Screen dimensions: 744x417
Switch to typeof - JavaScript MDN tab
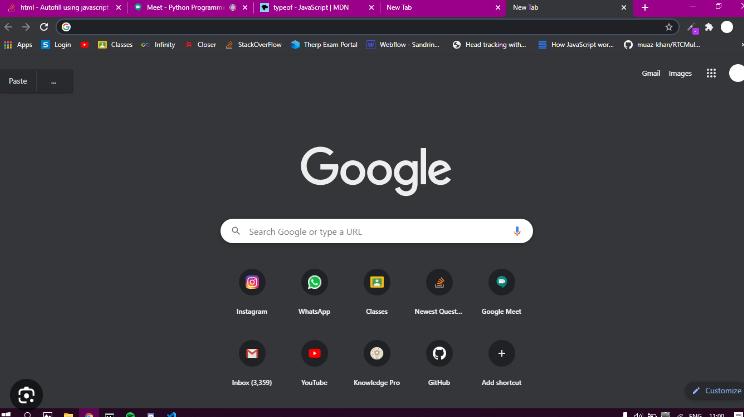pyautogui.click(x=316, y=8)
